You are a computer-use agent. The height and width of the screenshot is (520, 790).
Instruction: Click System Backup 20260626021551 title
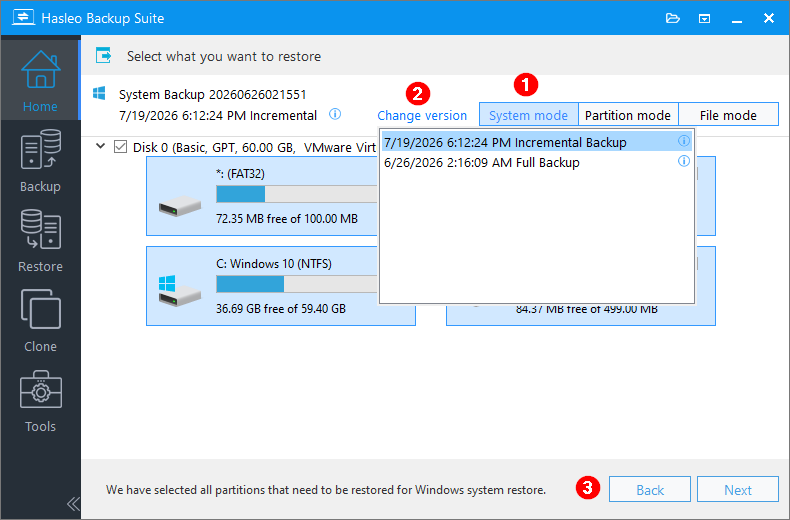(x=213, y=94)
